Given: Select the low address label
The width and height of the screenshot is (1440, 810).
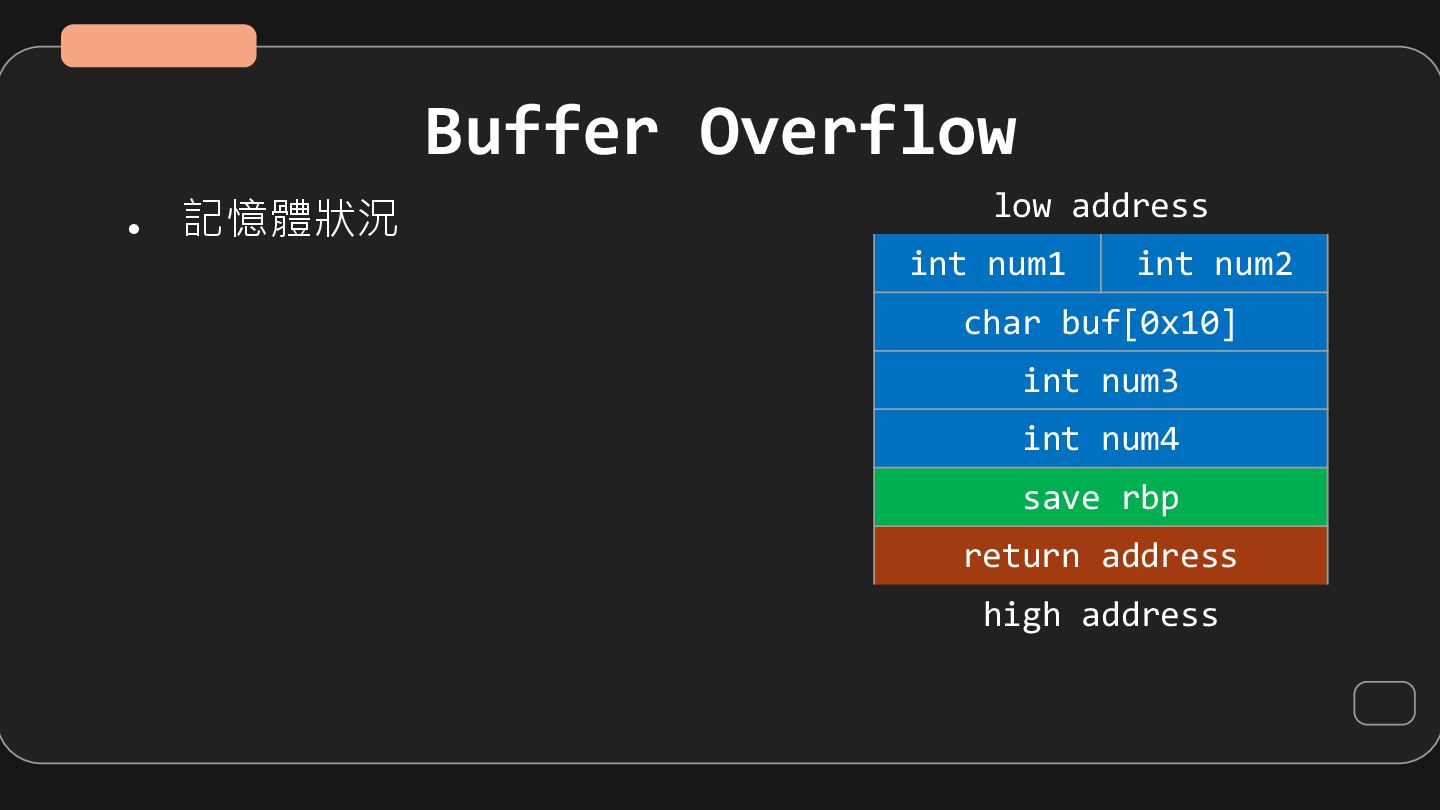Looking at the screenshot, I should pos(1100,206).
